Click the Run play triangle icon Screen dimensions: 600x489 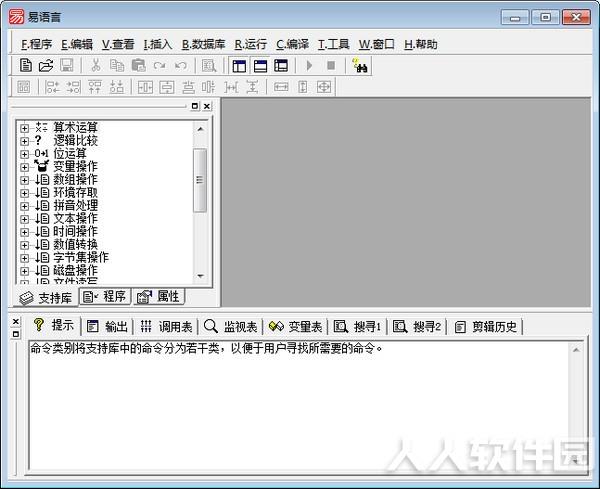pyautogui.click(x=310, y=66)
